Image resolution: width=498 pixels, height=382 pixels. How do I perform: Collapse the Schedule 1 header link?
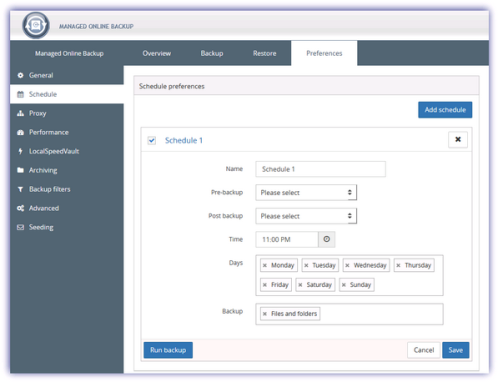tap(184, 140)
